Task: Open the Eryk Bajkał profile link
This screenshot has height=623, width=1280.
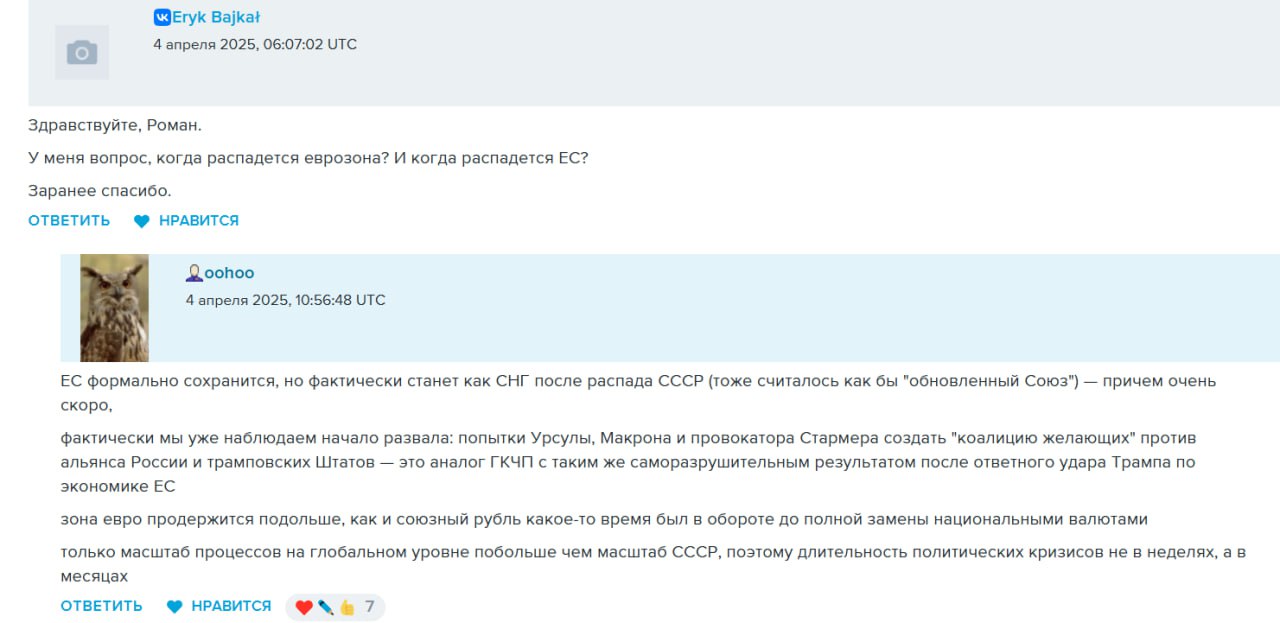Action: 216,17
